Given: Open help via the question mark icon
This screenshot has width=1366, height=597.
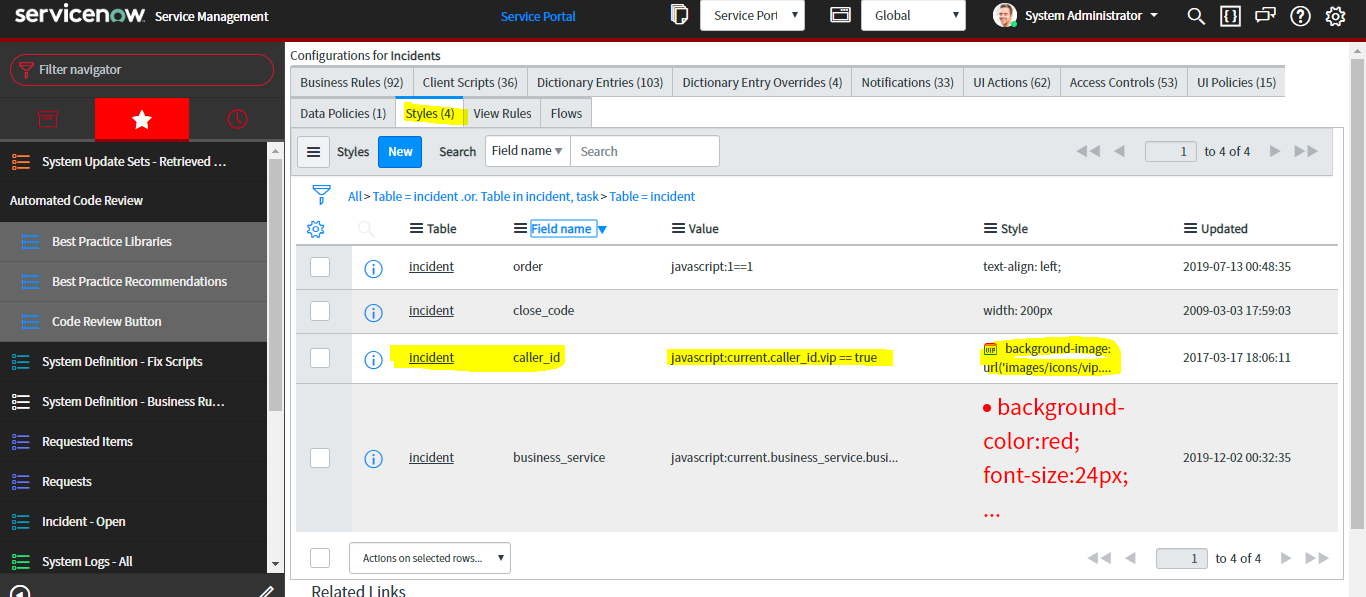Looking at the screenshot, I should pos(1299,16).
